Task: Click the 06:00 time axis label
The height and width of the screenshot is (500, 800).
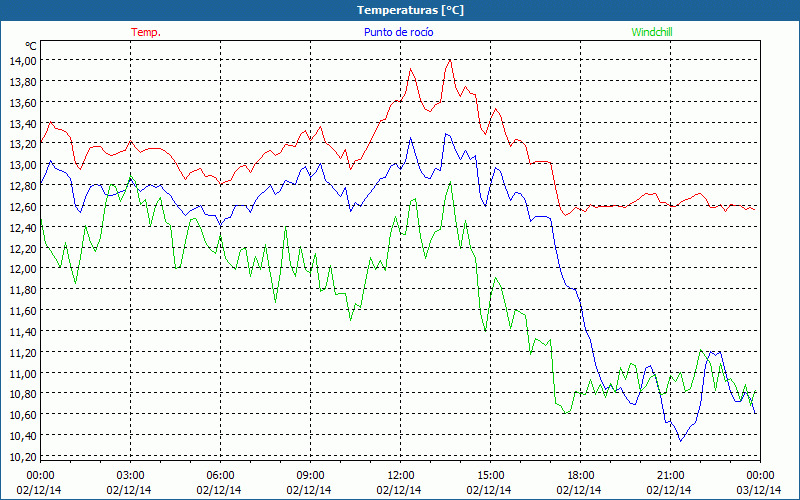Action: coord(220,476)
